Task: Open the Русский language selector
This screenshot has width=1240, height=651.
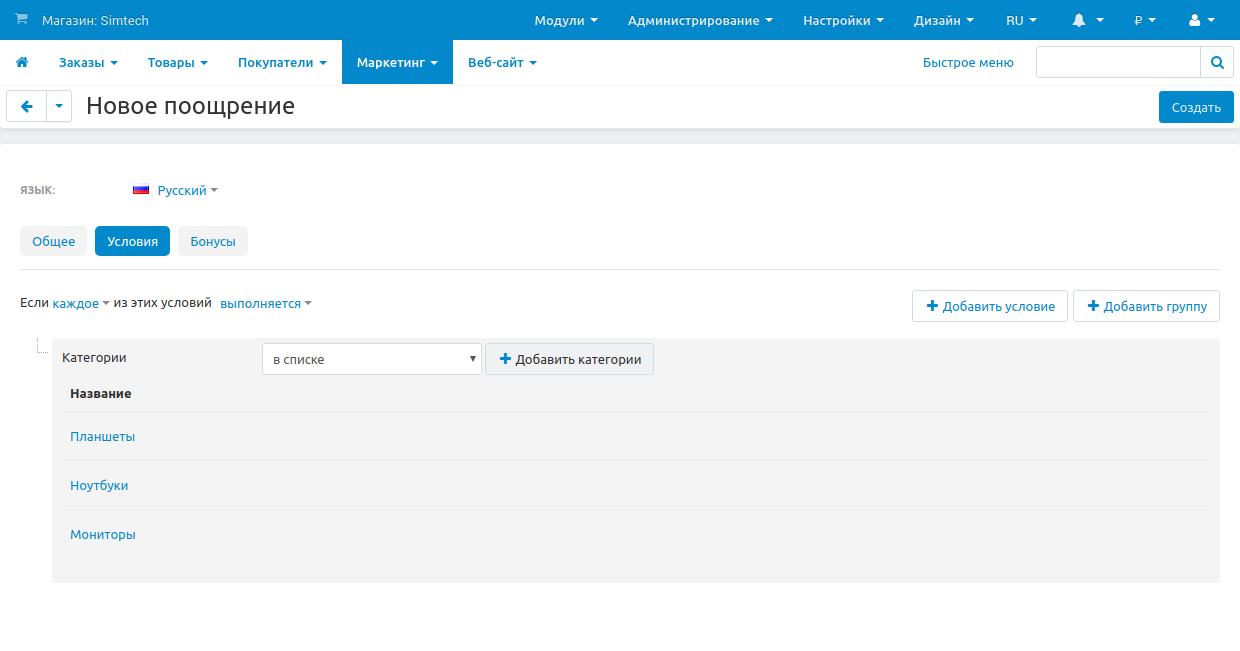Action: (x=187, y=190)
